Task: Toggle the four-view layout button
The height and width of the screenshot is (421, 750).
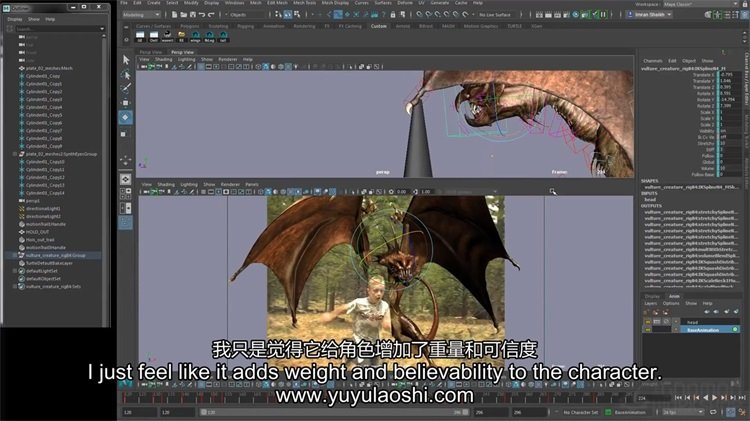Action: [x=126, y=193]
